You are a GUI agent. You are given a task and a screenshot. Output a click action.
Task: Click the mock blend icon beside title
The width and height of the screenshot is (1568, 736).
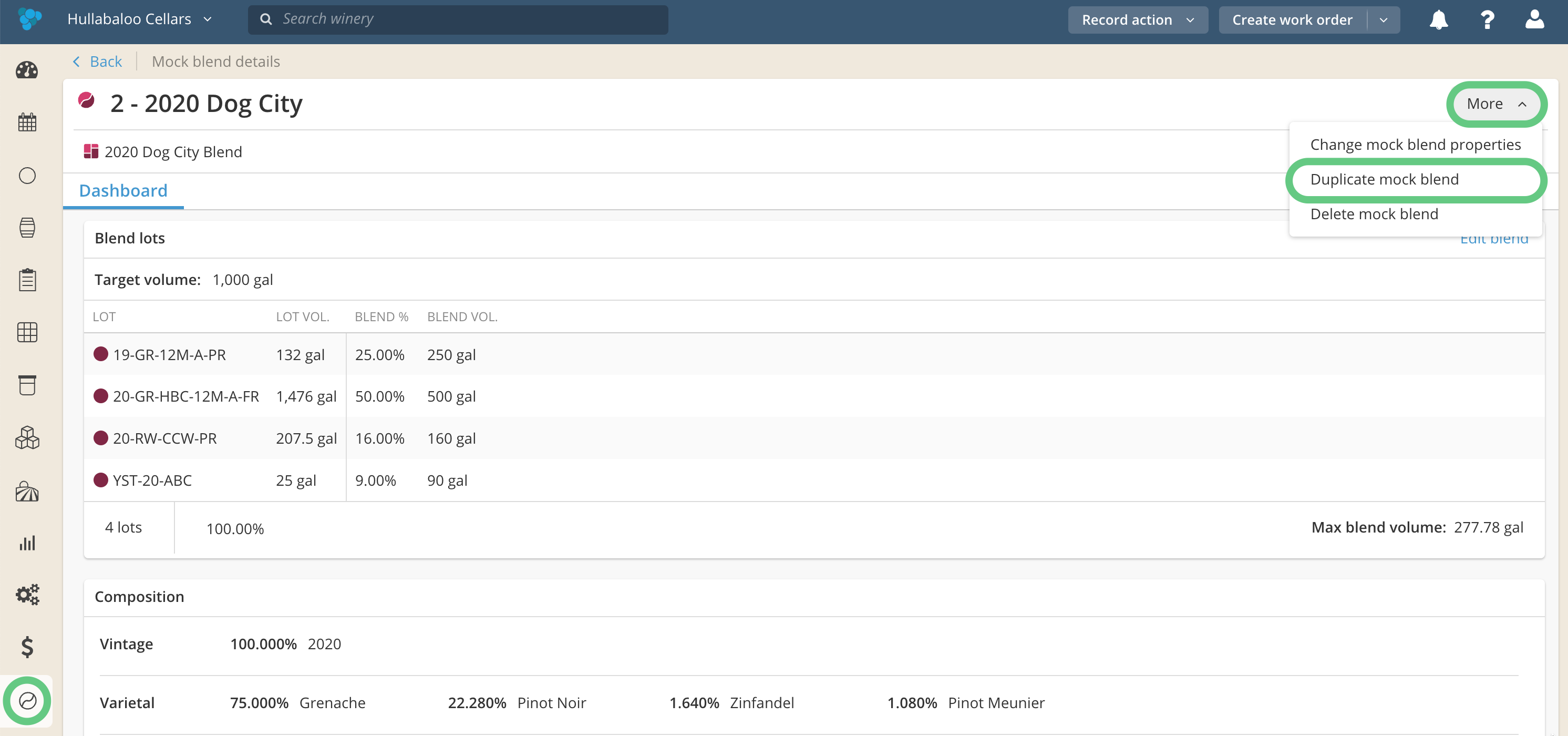click(86, 100)
